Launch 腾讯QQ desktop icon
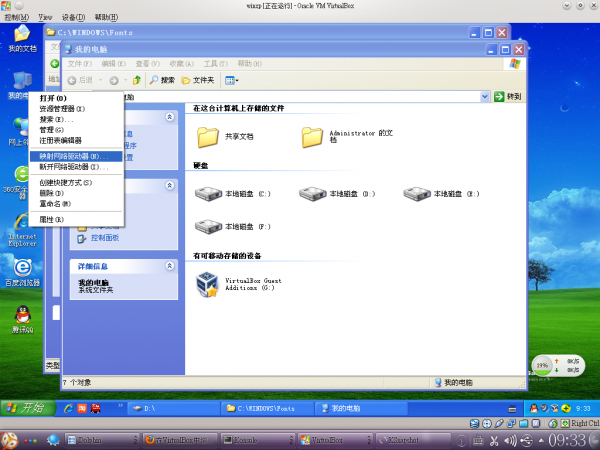 [x=23, y=319]
